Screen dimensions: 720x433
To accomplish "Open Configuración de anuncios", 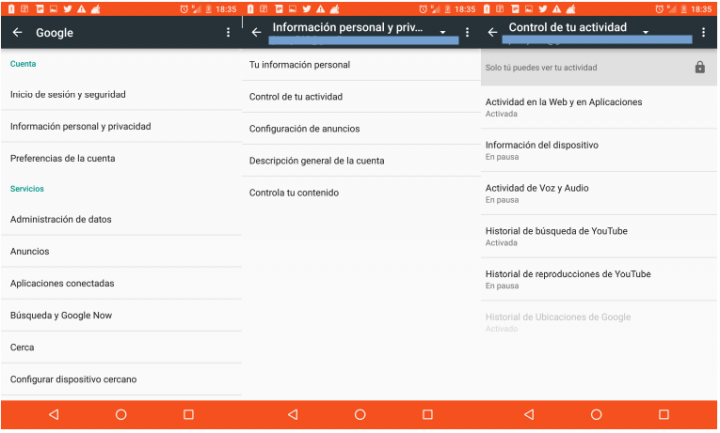I will click(x=361, y=129).
